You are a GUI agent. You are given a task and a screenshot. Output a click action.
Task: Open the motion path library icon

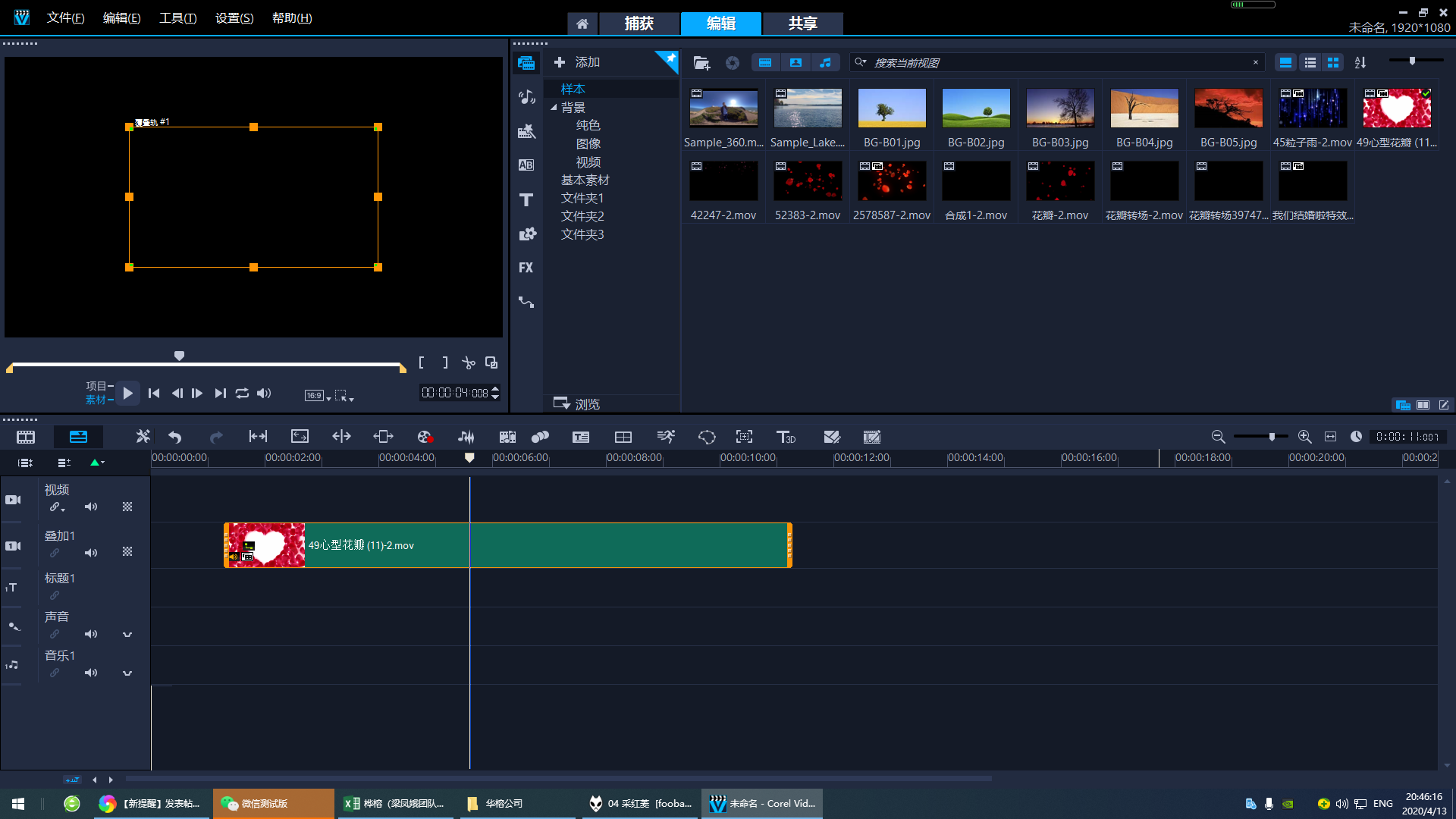526,302
